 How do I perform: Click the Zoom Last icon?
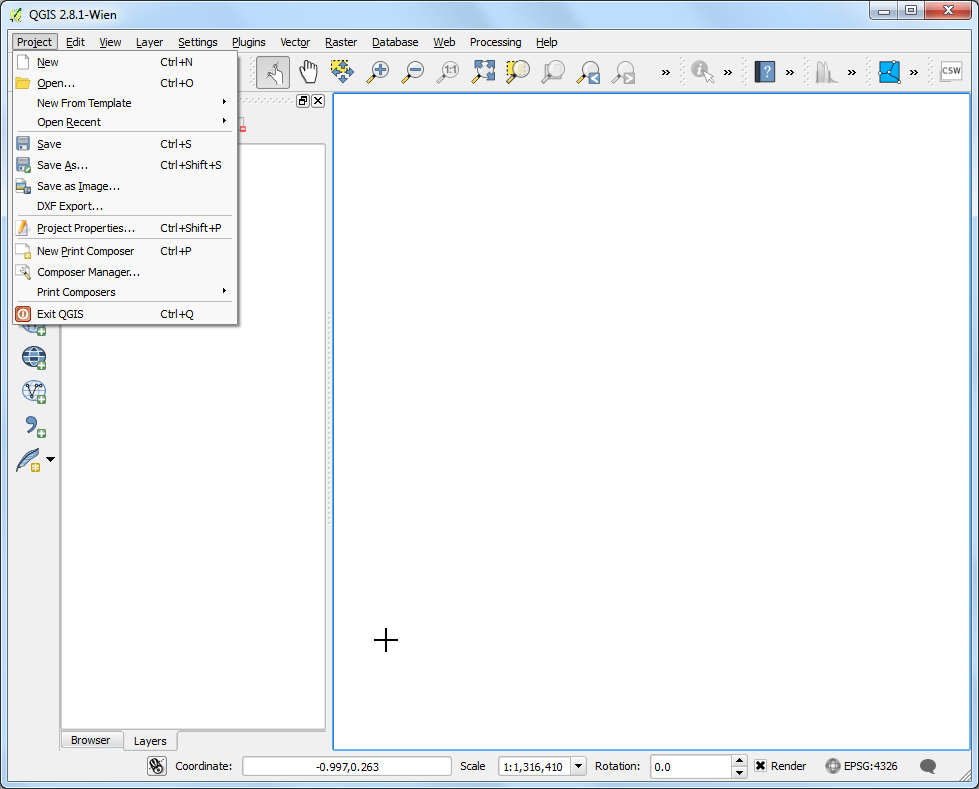pos(589,72)
